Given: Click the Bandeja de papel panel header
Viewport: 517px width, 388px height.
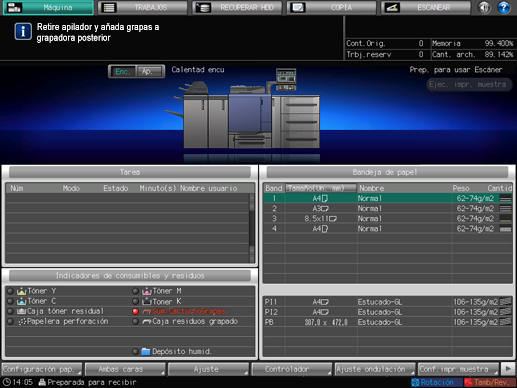Looking at the screenshot, I should 387,172.
